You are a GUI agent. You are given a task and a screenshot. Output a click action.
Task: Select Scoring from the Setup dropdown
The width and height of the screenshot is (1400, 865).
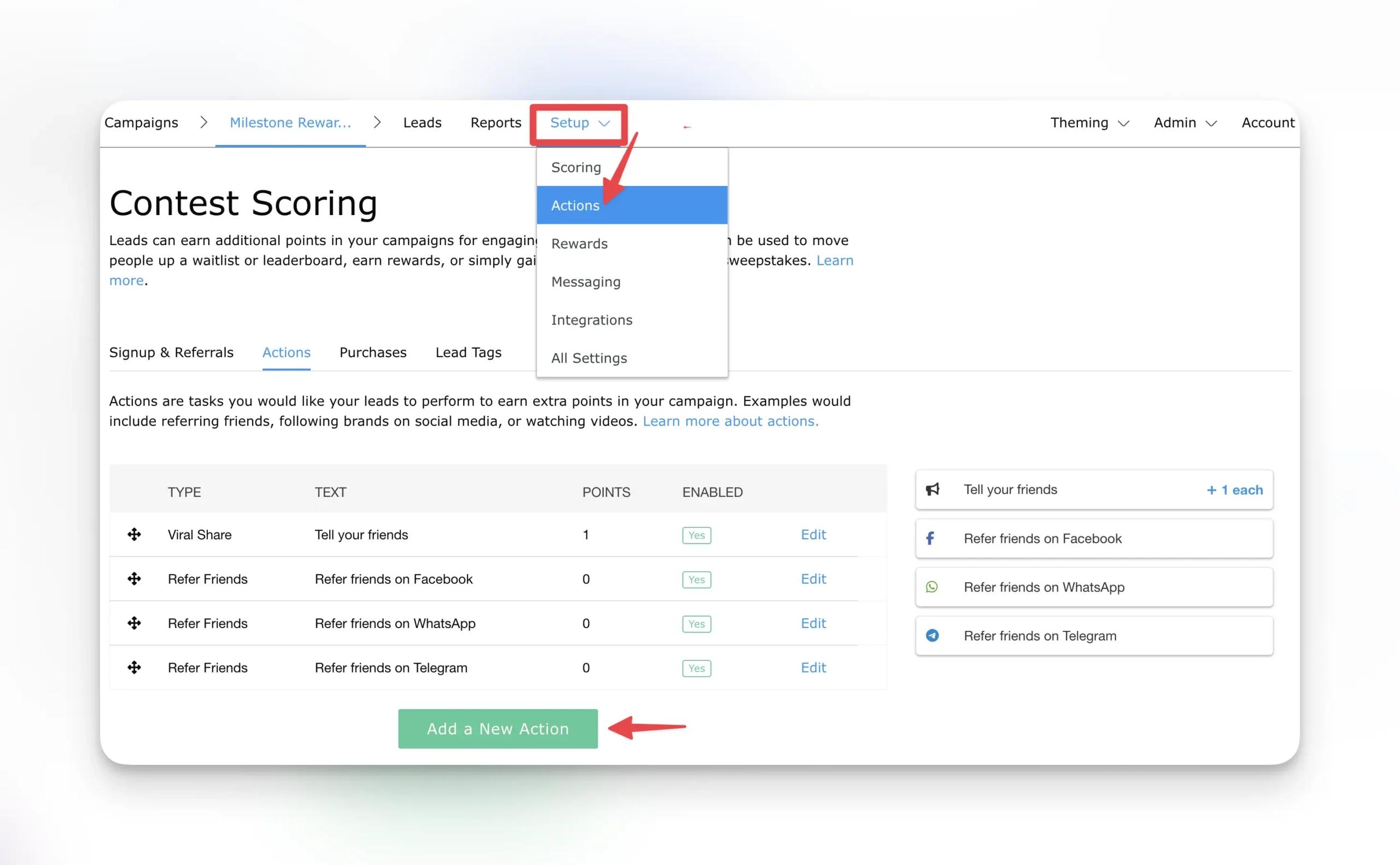click(575, 167)
